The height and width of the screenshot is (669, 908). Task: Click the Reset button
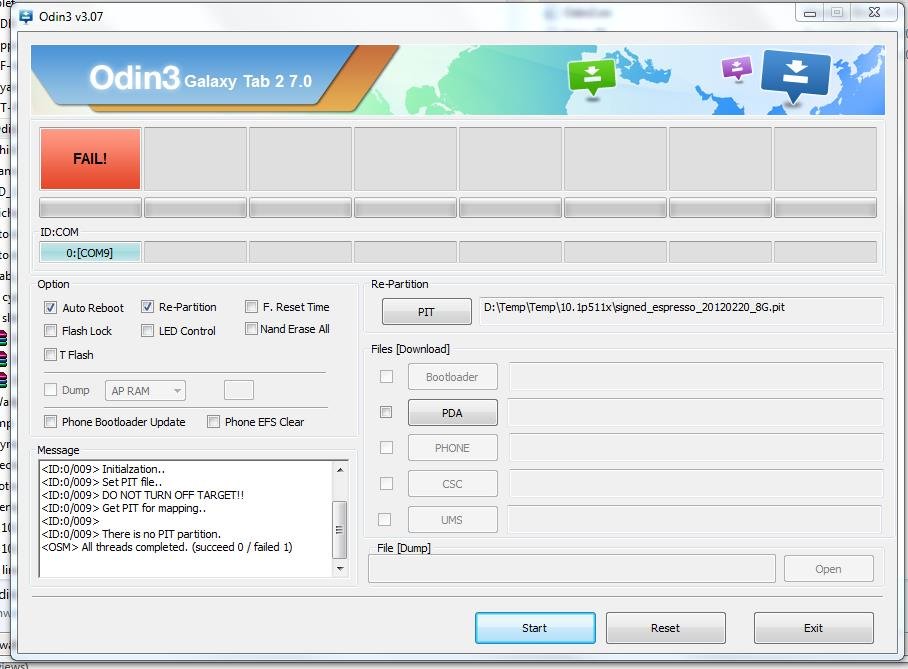coord(665,628)
